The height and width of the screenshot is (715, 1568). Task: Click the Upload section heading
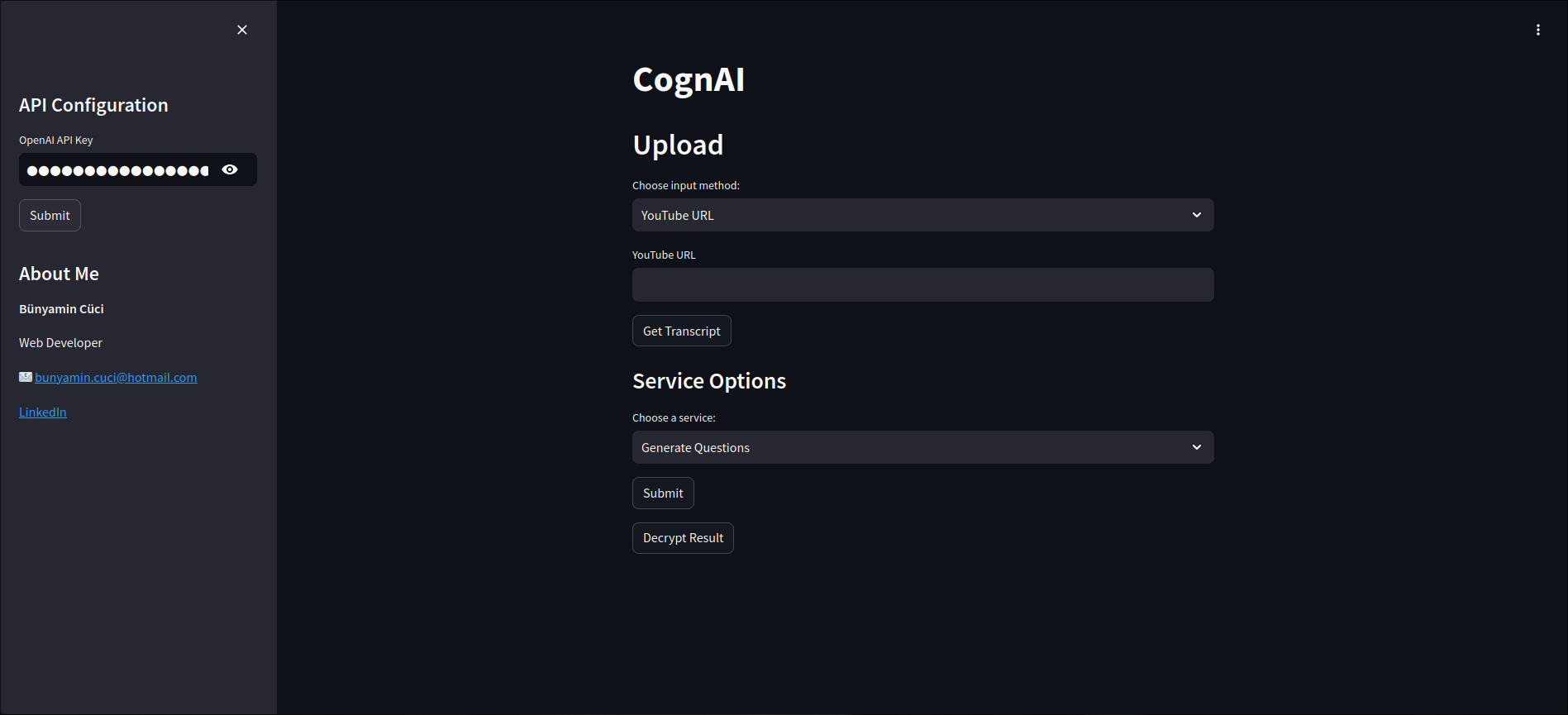678,145
